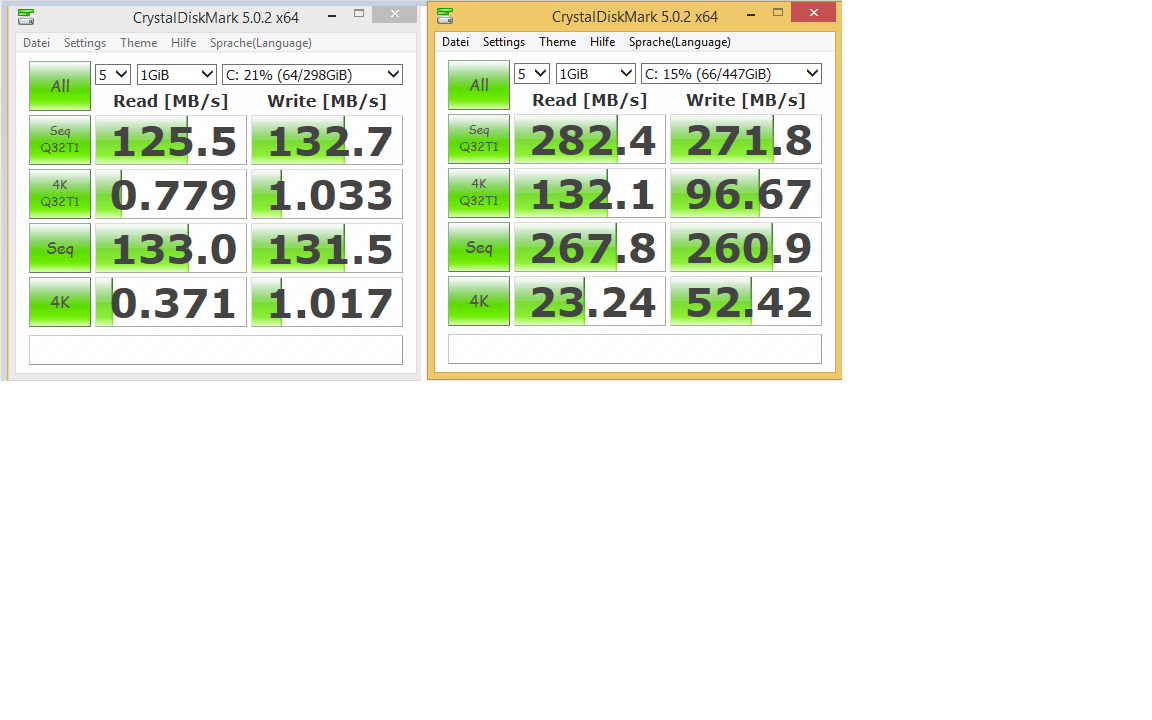
Task: Open Hilfe menu in right window
Action: 602,42
